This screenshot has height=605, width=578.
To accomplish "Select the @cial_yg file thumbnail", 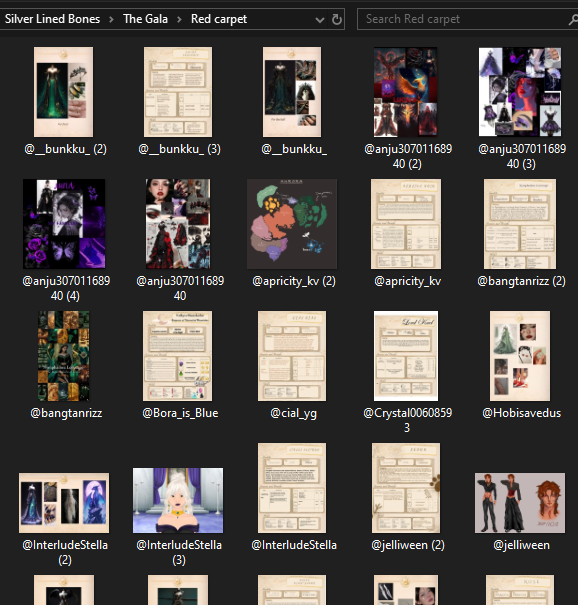I will pyautogui.click(x=292, y=356).
